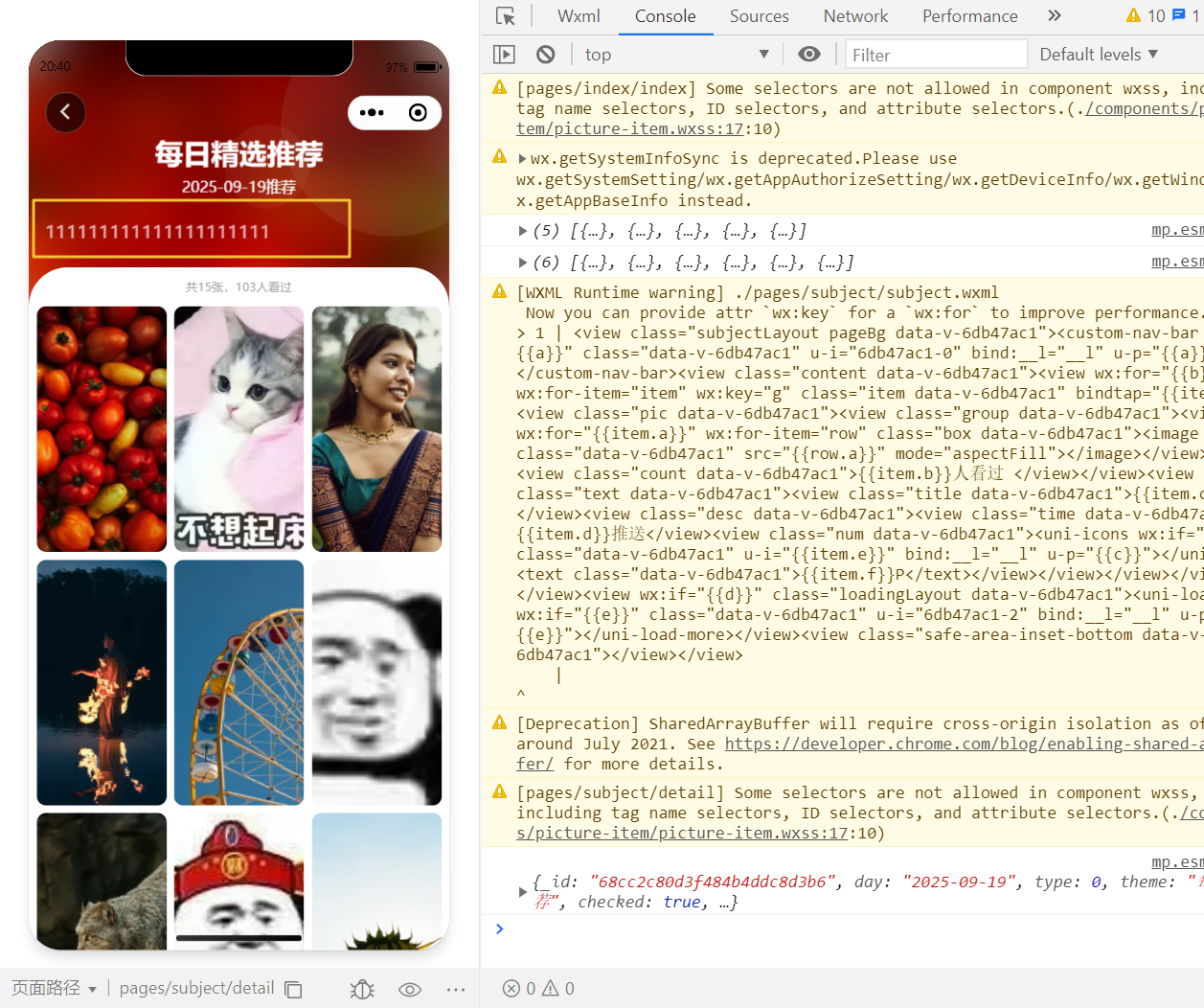Image resolution: width=1204 pixels, height=1008 pixels.
Task: Focus the console Filter input field
Action: pyautogui.click(x=936, y=55)
